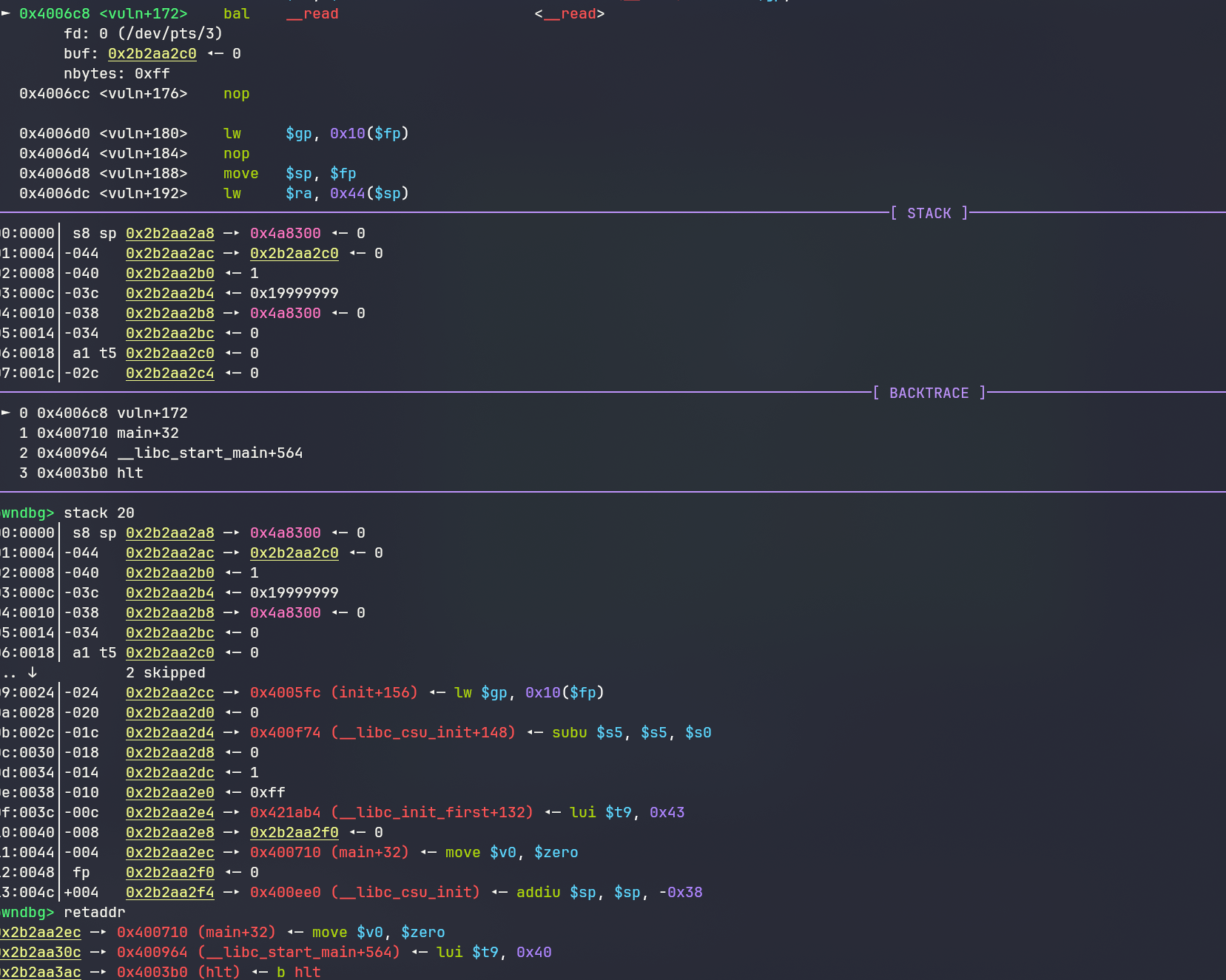The width and height of the screenshot is (1226, 980).
Task: Click the 0x400f74 (__libc_csu_init+148) pointer
Action: pos(383,732)
